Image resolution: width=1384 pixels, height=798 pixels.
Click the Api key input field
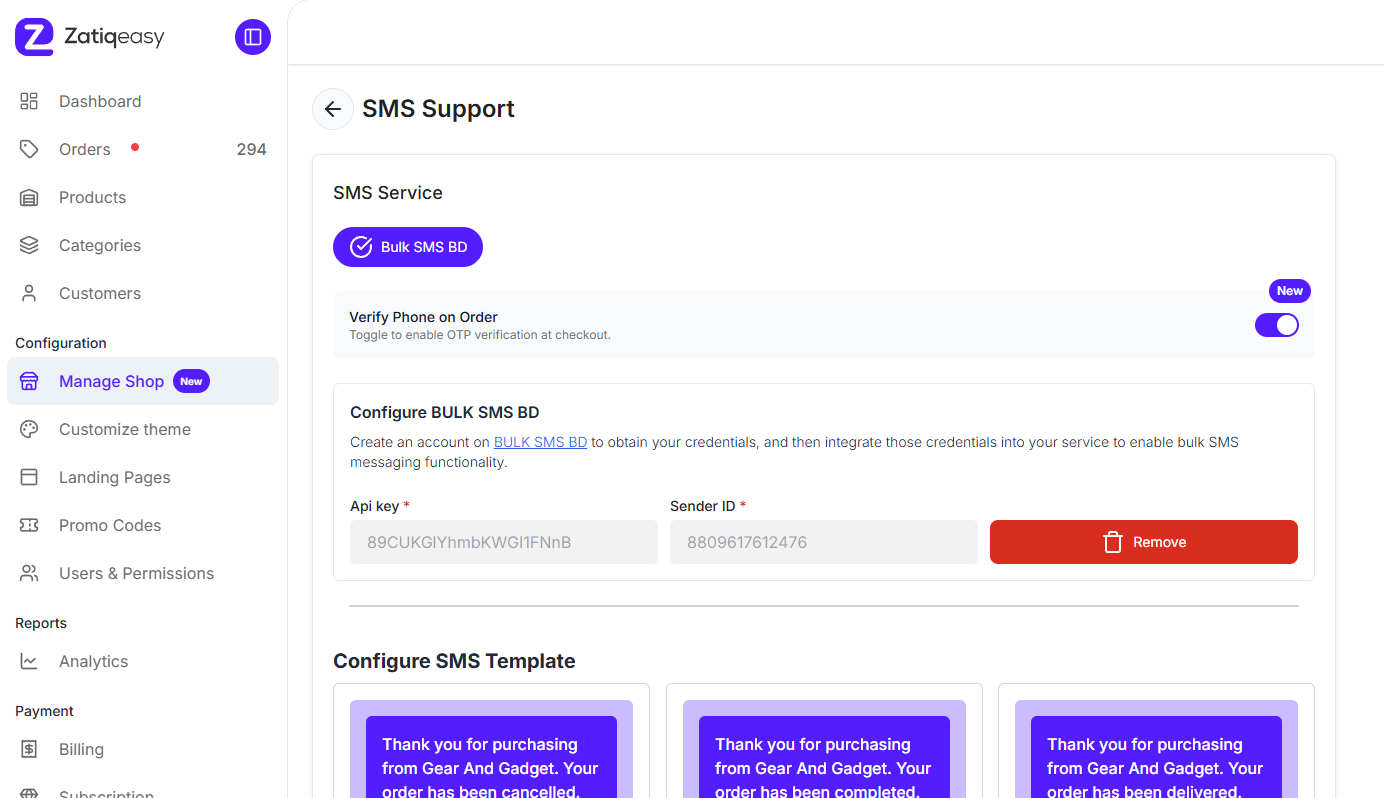click(503, 541)
